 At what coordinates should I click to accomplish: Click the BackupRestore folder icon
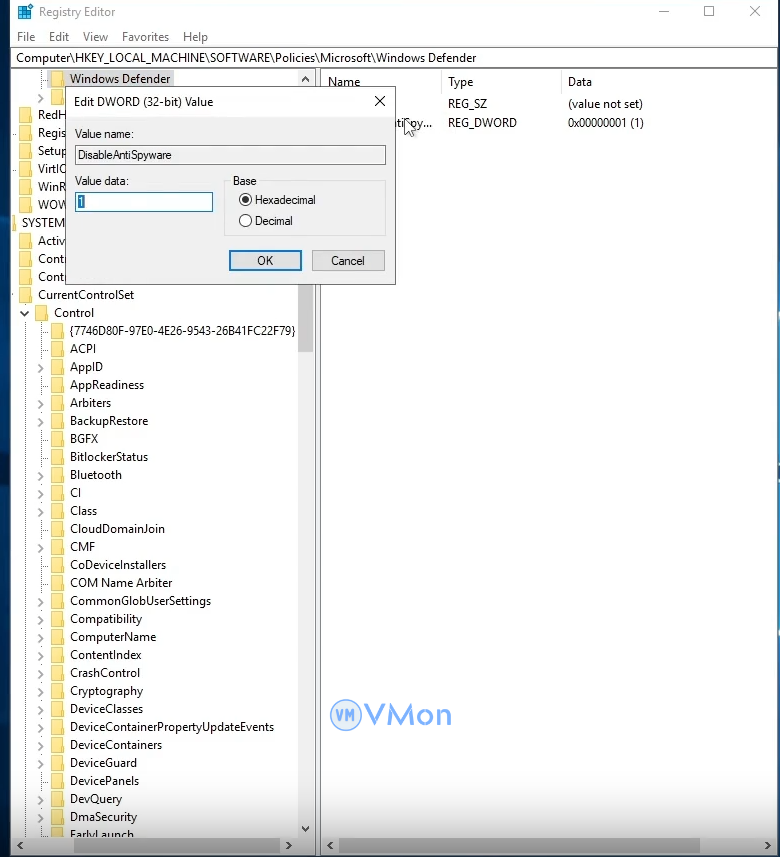click(x=58, y=421)
